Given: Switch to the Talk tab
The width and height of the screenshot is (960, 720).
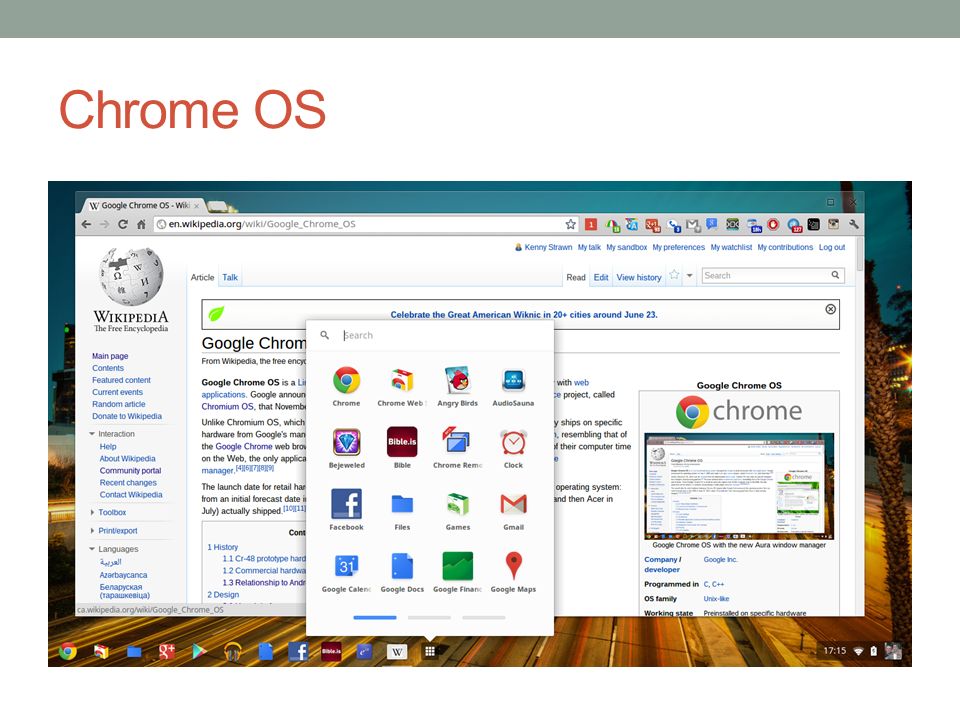Looking at the screenshot, I should click(x=230, y=277).
